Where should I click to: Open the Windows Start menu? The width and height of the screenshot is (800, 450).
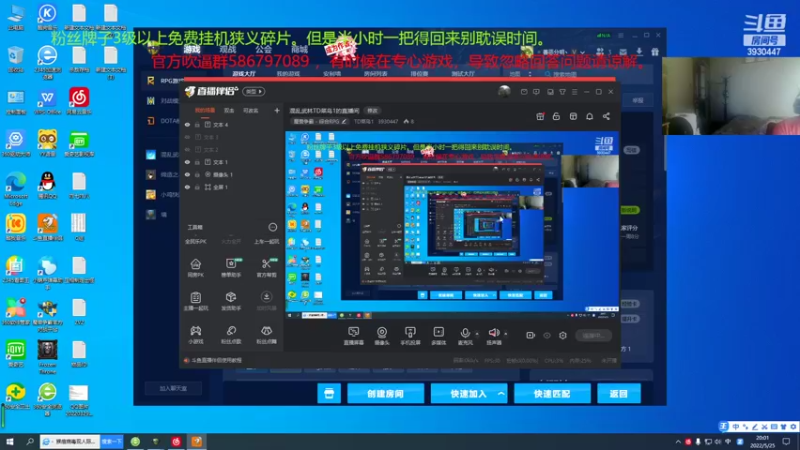(x=10, y=442)
